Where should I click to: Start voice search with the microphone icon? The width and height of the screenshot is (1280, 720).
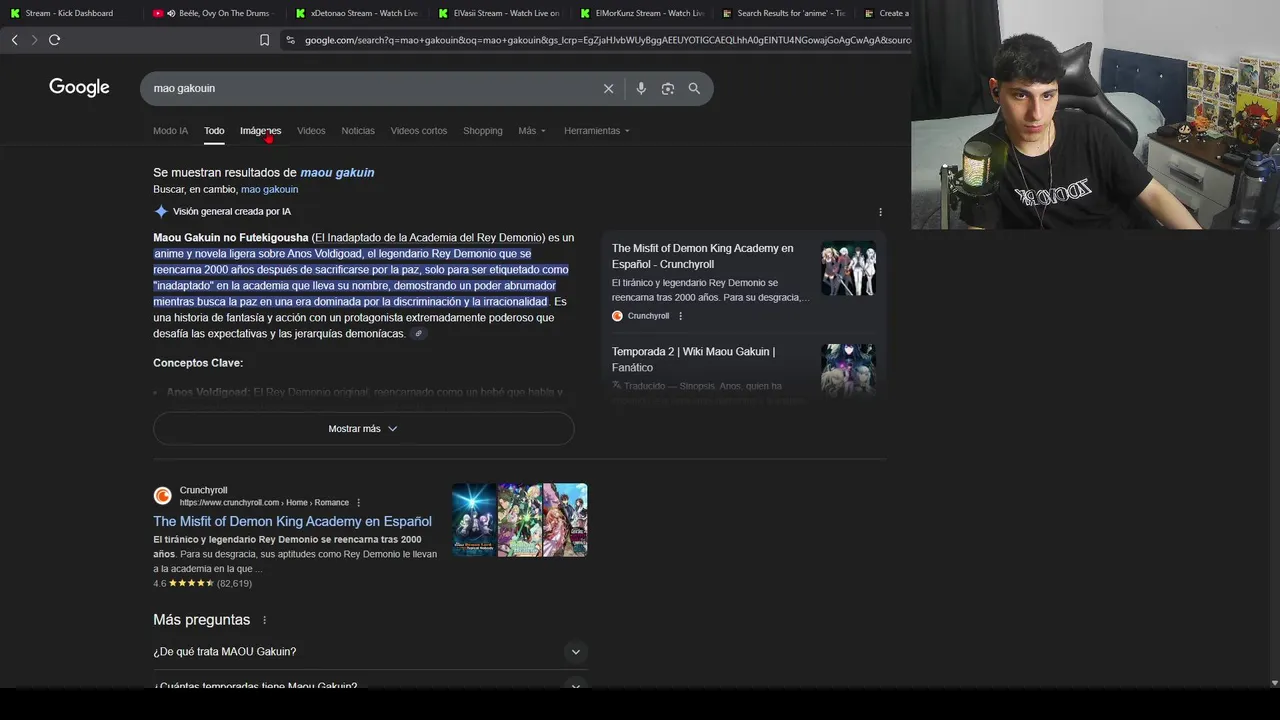[641, 88]
